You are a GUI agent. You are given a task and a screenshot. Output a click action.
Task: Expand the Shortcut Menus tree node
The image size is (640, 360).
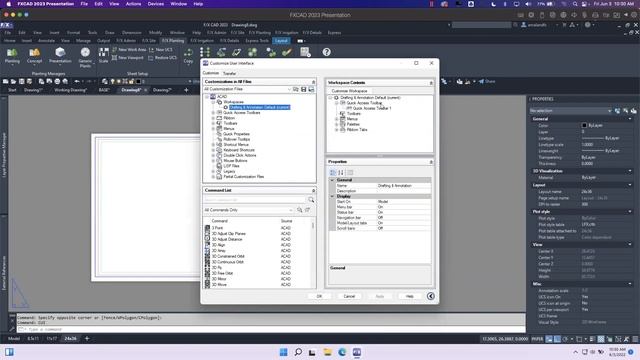[x=213, y=144]
